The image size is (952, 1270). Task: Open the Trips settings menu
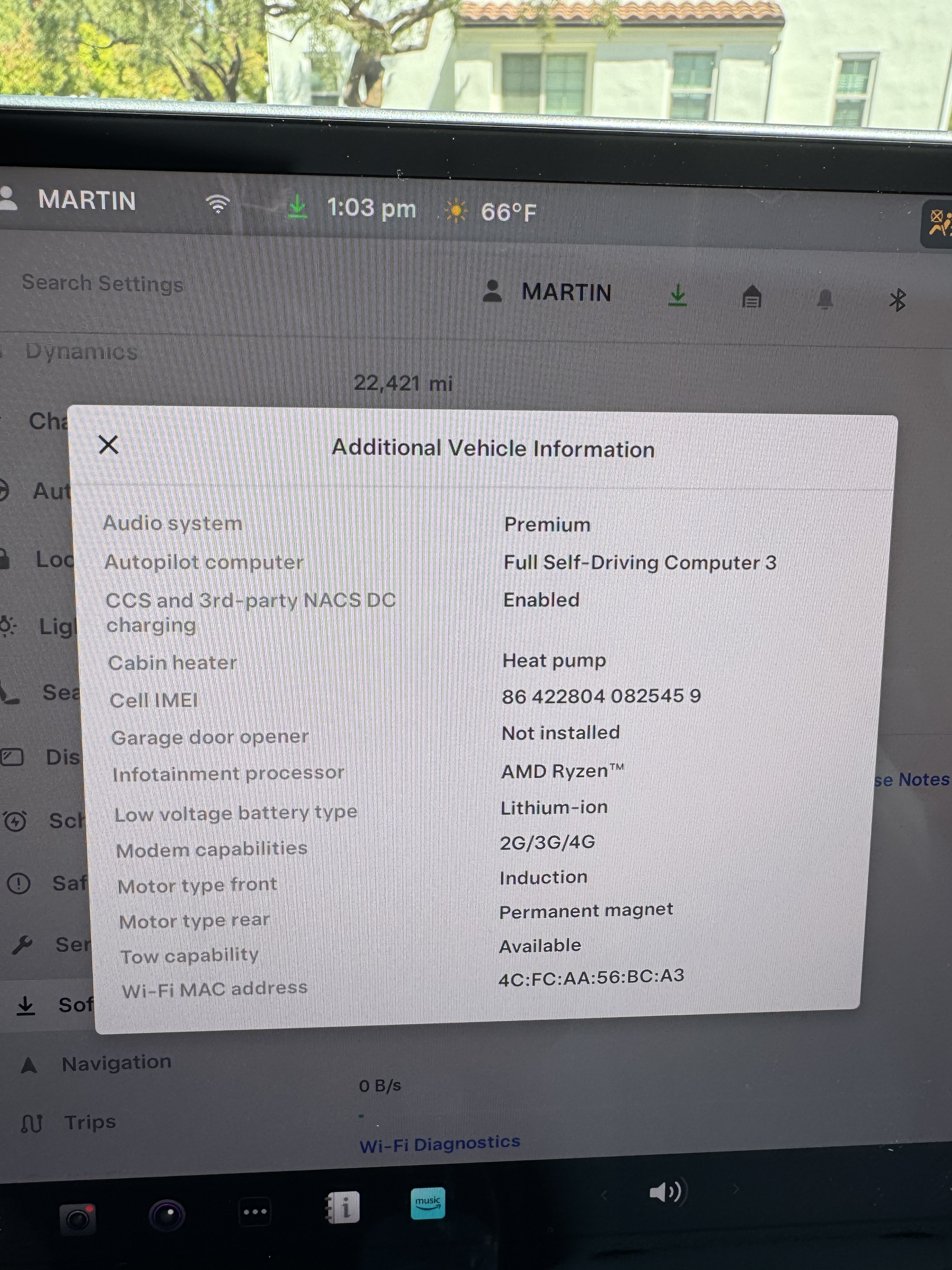coord(90,1122)
